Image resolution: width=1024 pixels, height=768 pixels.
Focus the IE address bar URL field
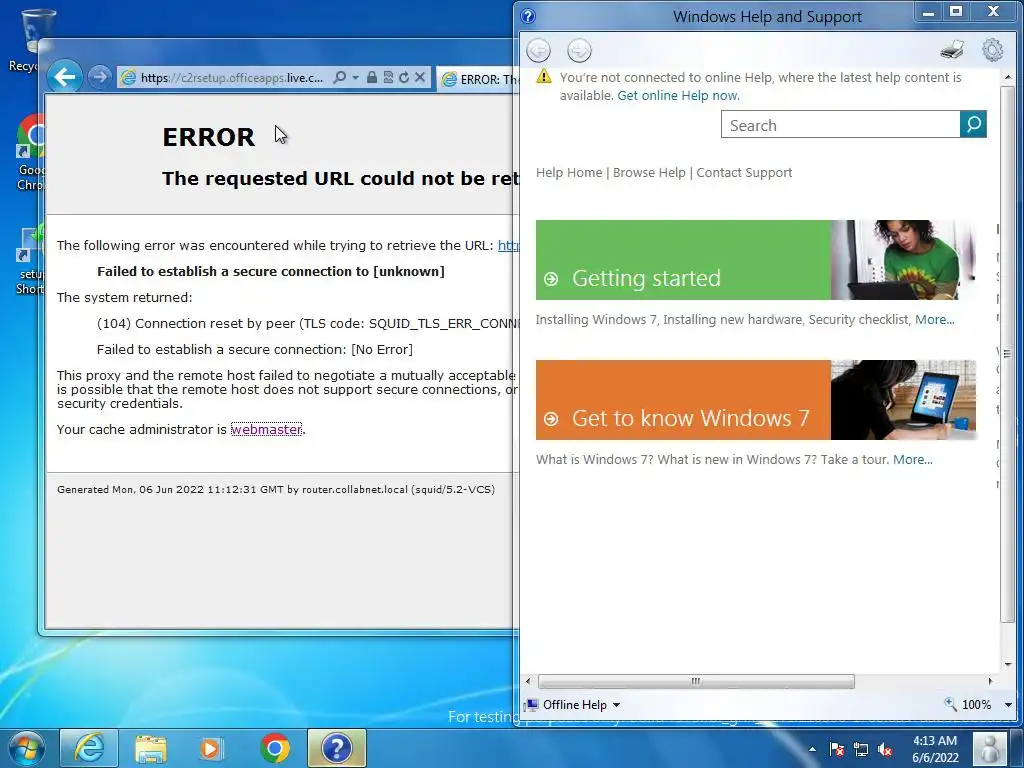pyautogui.click(x=232, y=77)
